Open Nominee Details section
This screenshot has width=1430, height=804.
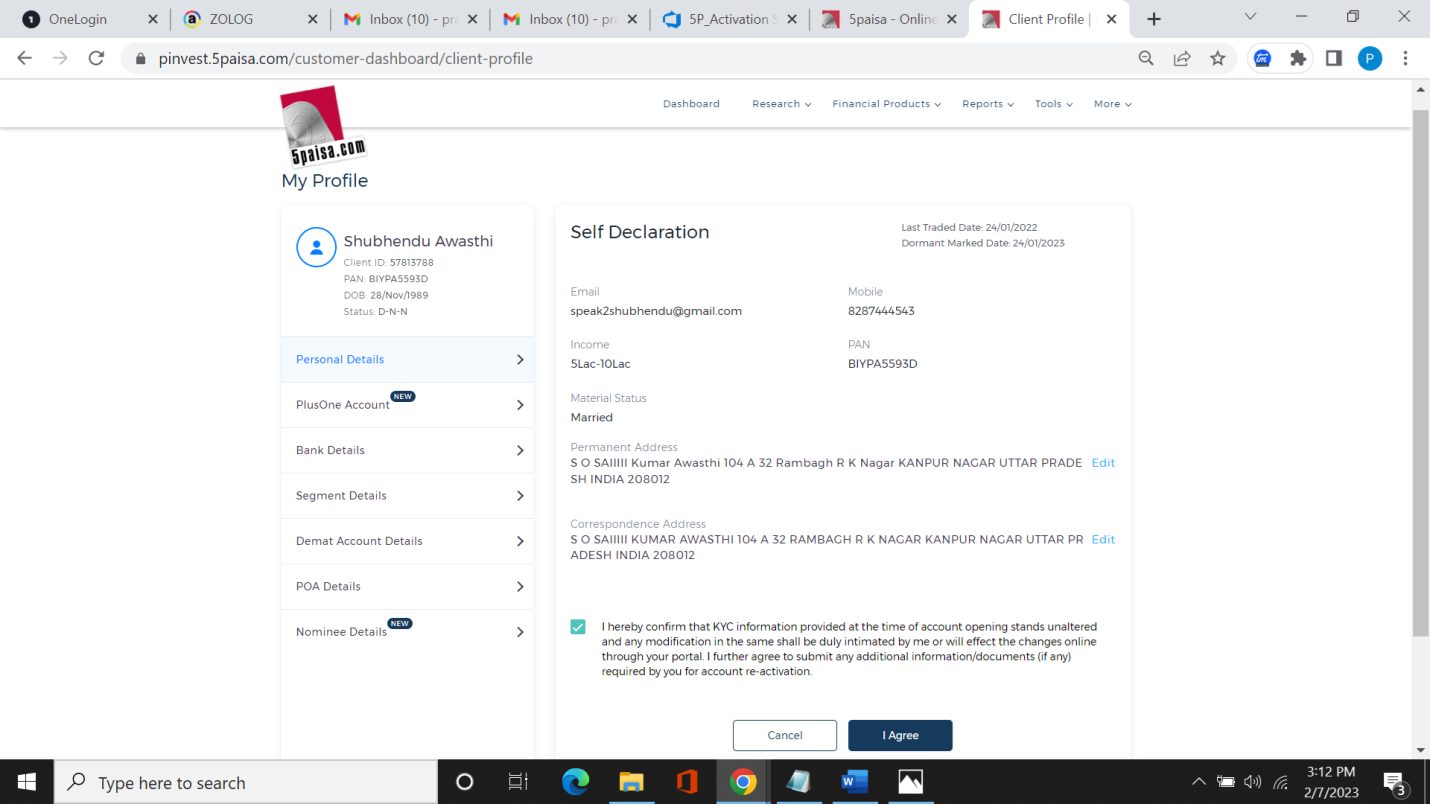click(x=407, y=632)
